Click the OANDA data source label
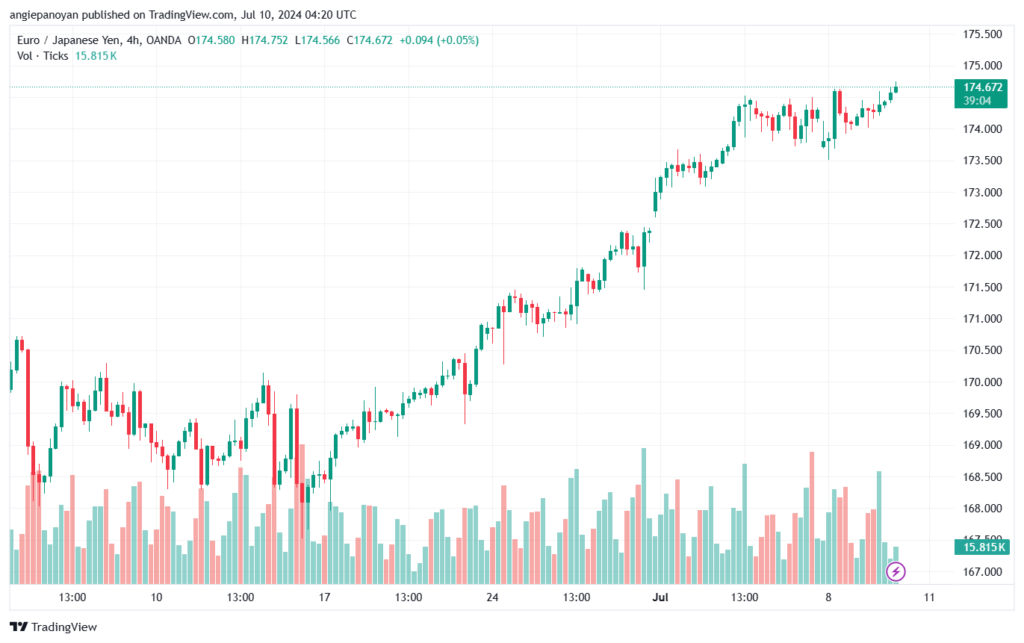Viewport: 1024px width, 643px height. 163,40
